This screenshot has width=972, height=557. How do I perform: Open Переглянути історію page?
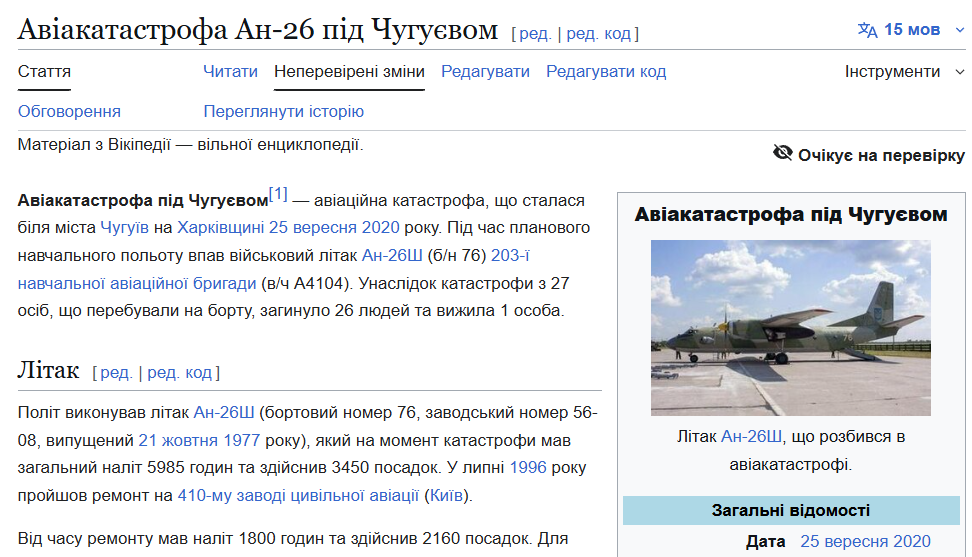(283, 111)
